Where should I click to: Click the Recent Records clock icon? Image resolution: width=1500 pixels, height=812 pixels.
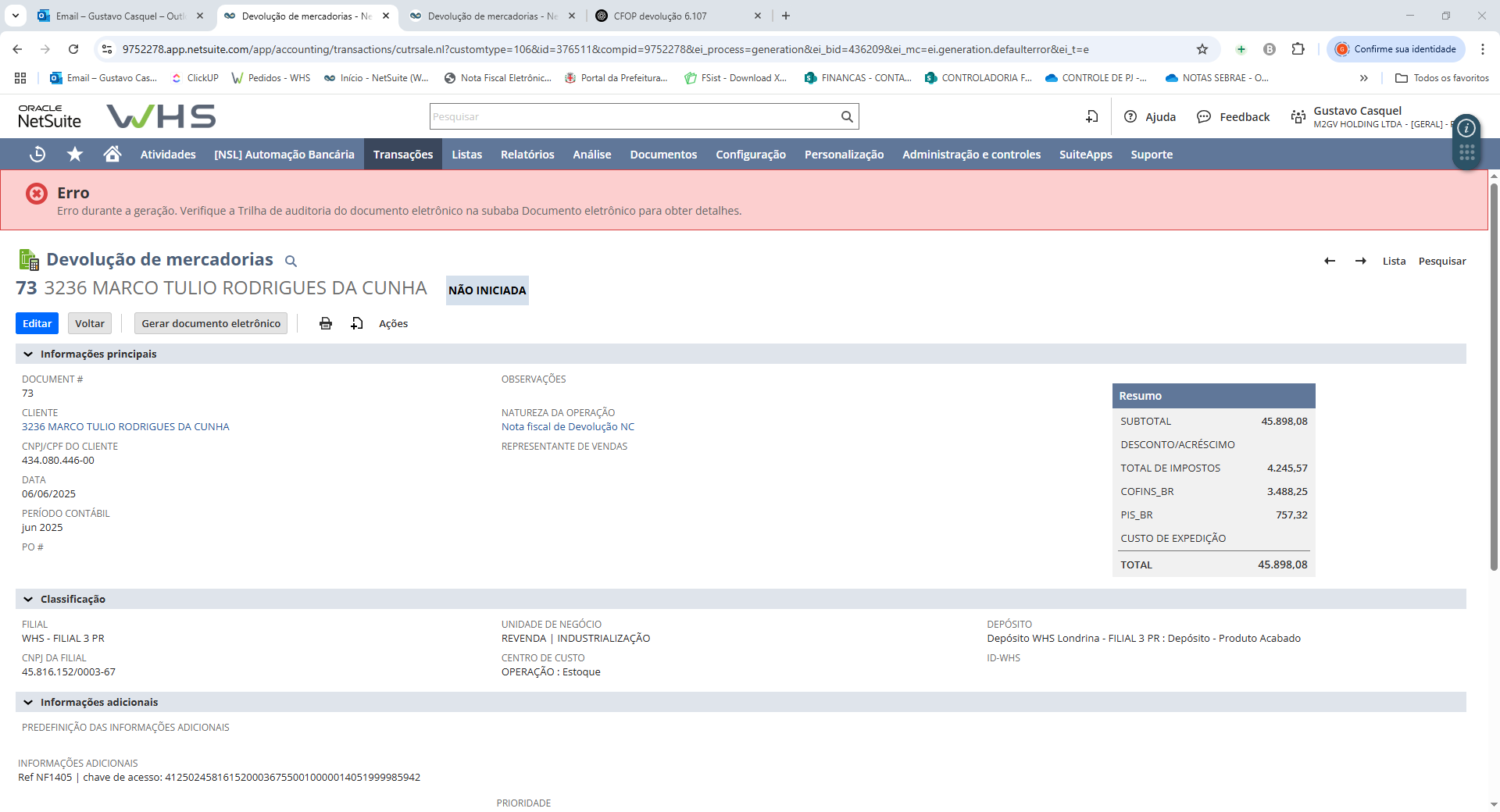pos(37,155)
